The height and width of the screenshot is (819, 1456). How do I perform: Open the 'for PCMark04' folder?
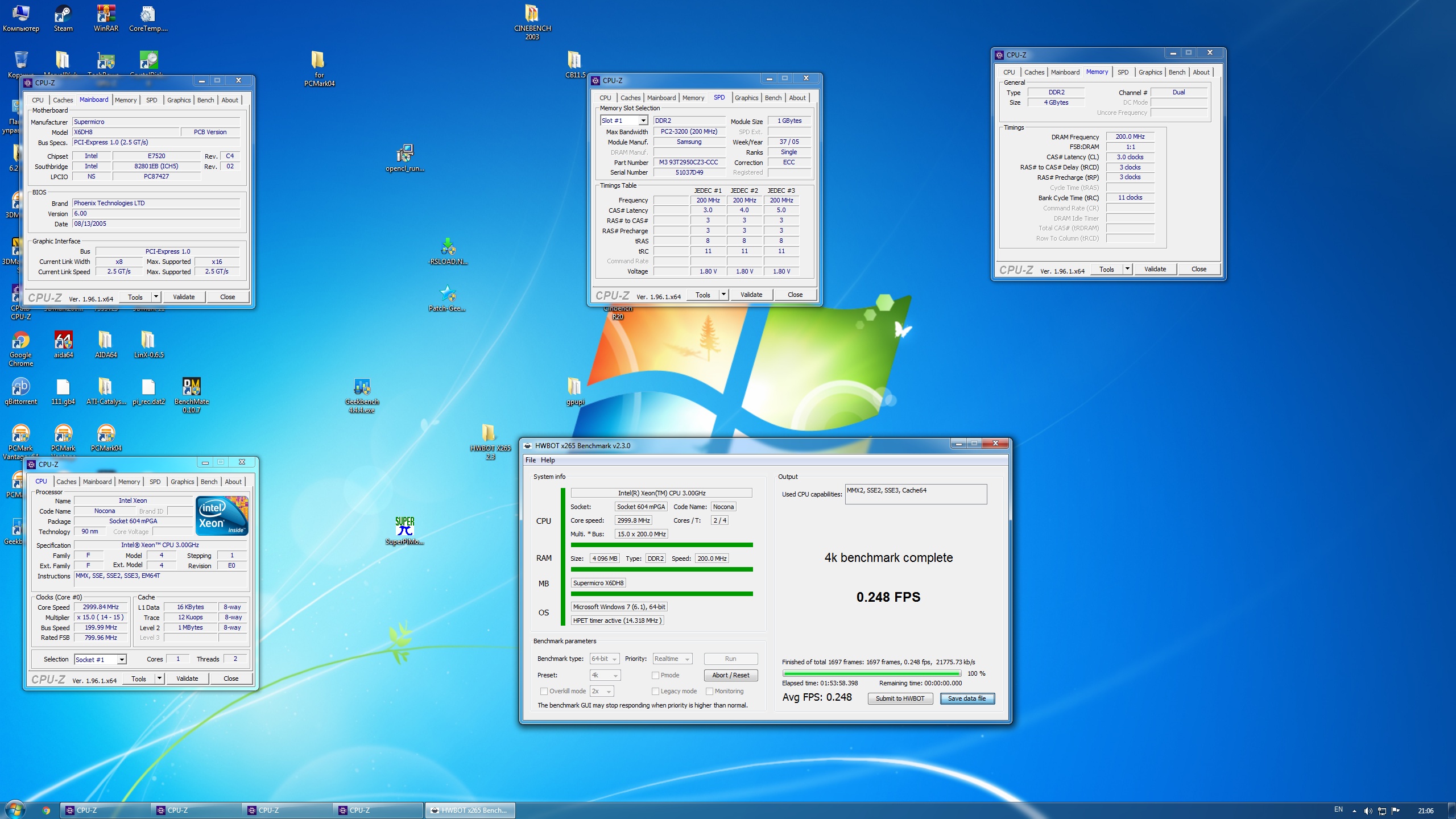(319, 68)
